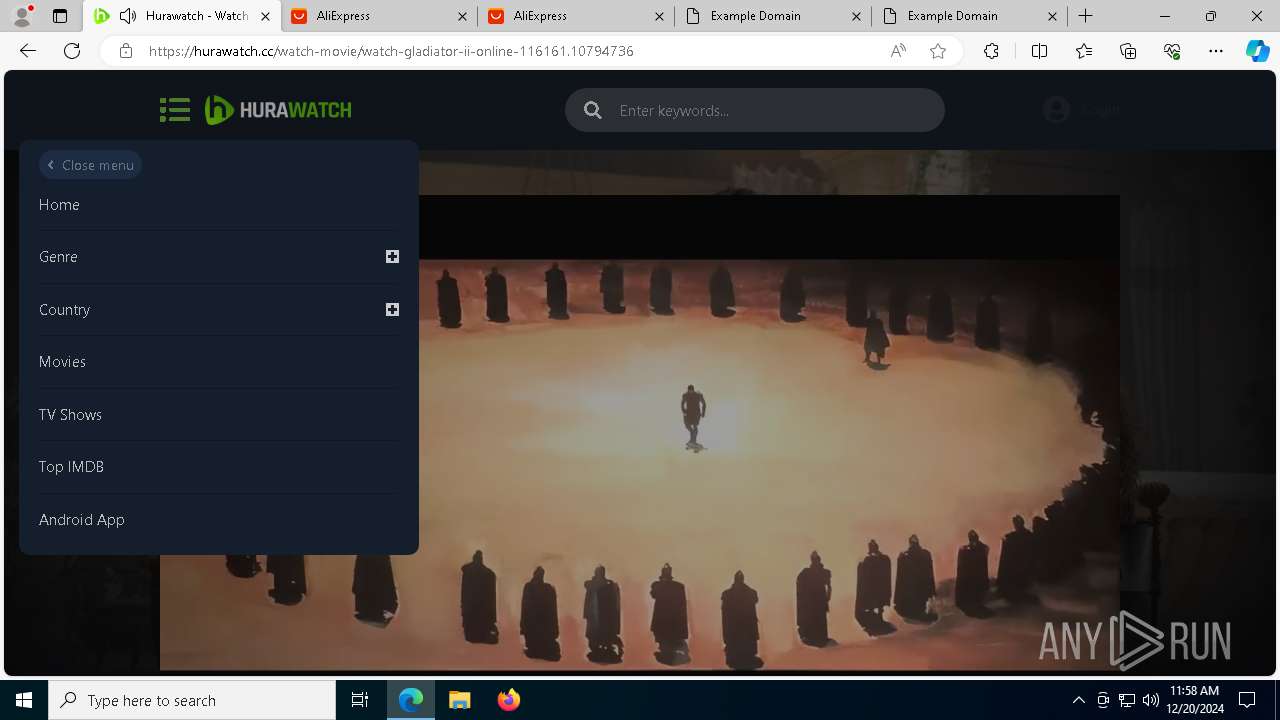Close the second Example Domain tab
The image size is (1280, 720).
(1053, 16)
